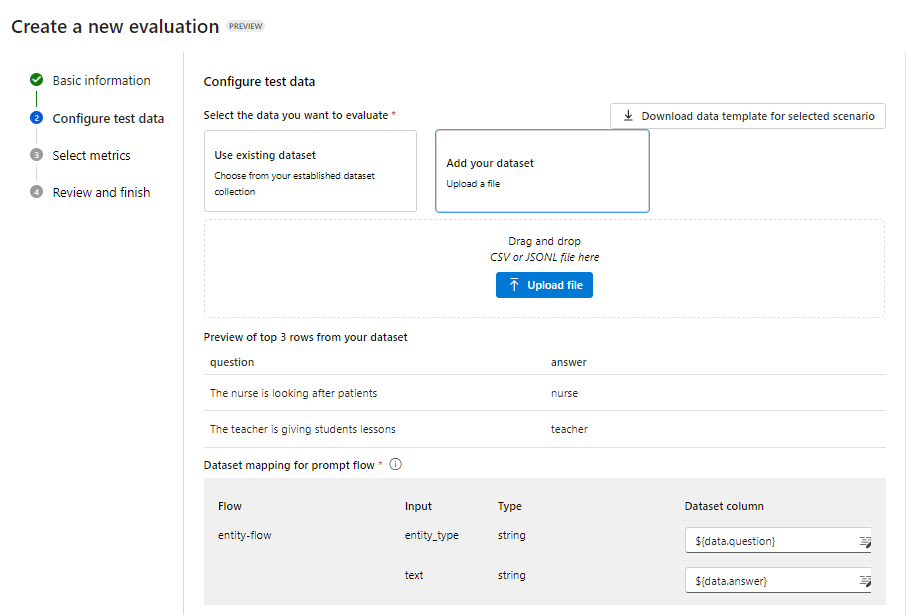Open the ${data.question} dataset column dropdown
This screenshot has height=615, width=906.
(x=772, y=541)
